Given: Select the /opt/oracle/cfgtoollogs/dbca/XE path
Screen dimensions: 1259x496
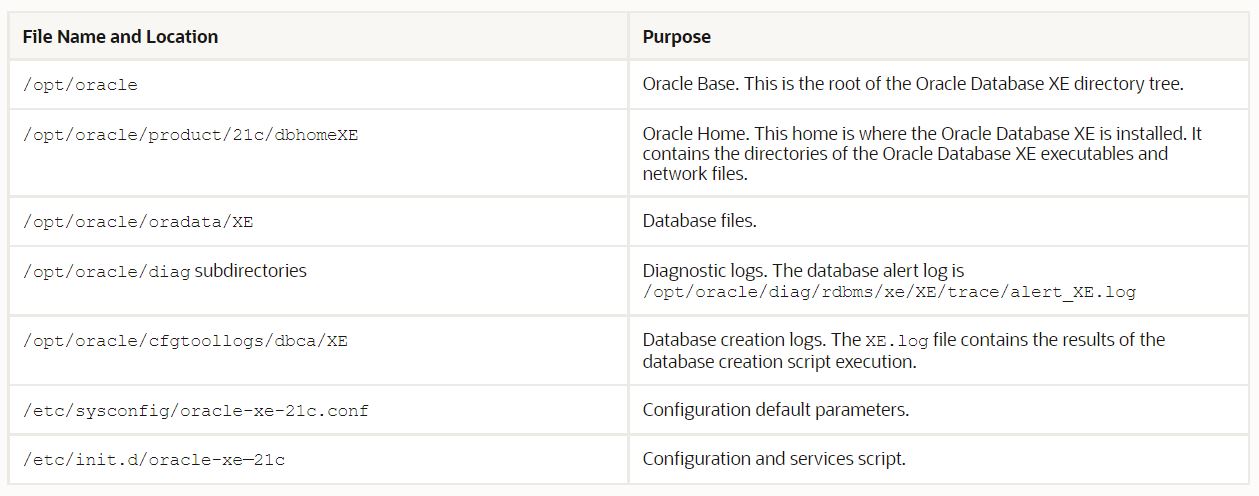Looking at the screenshot, I should [x=185, y=341].
